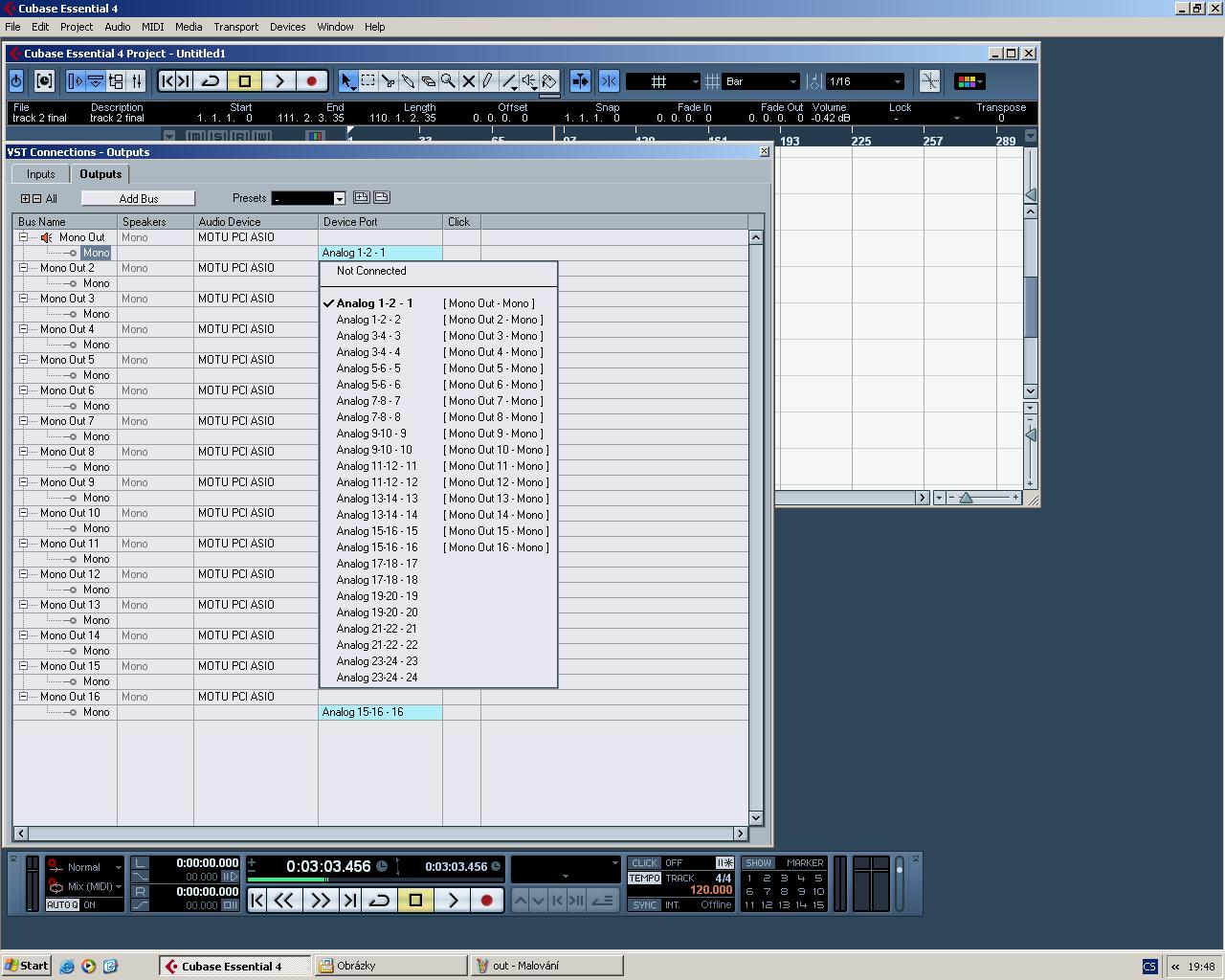Toggle the TEMPO track button
The width and height of the screenshot is (1225, 980).
click(644, 879)
